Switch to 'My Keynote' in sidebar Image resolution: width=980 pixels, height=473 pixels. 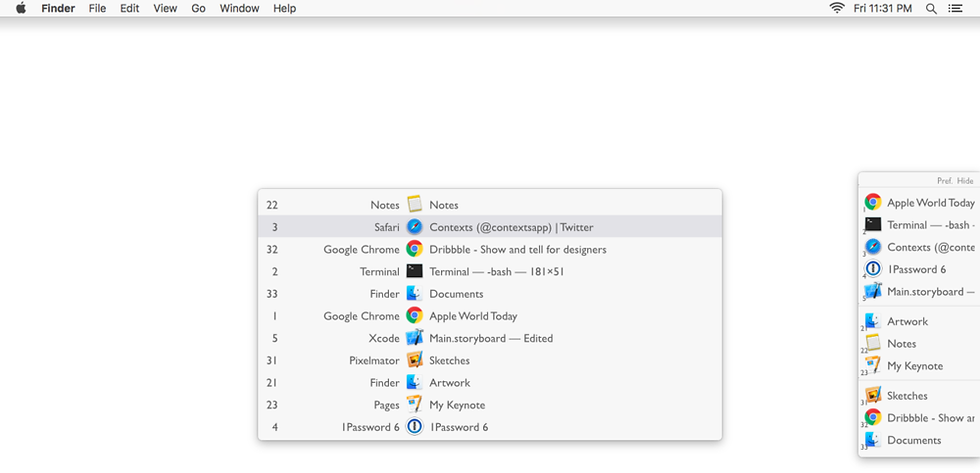[x=915, y=366]
